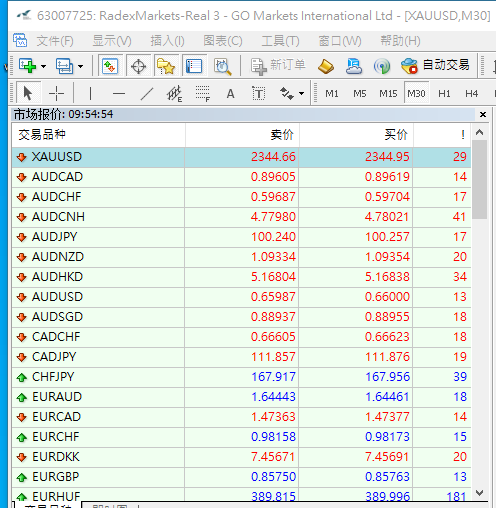Viewport: 496px width, 508px height.
Task: Select the AUDCHF symbol row
Action: (241, 197)
